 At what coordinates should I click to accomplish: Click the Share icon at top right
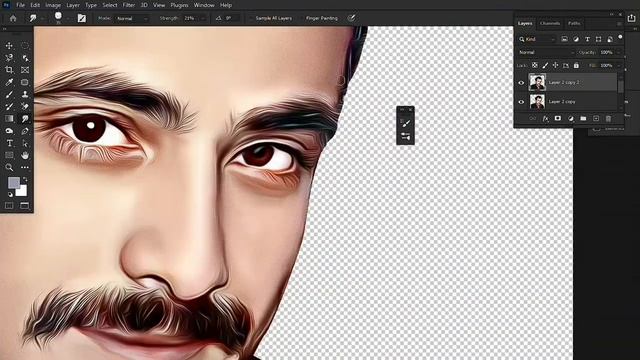[631, 18]
